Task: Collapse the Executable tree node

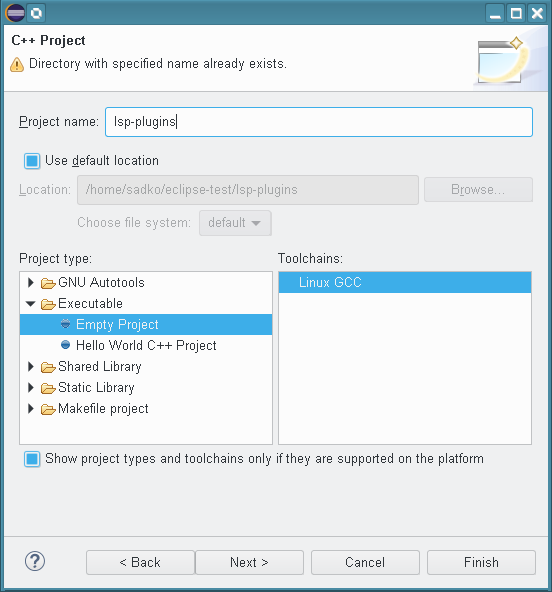Action: click(x=31, y=304)
